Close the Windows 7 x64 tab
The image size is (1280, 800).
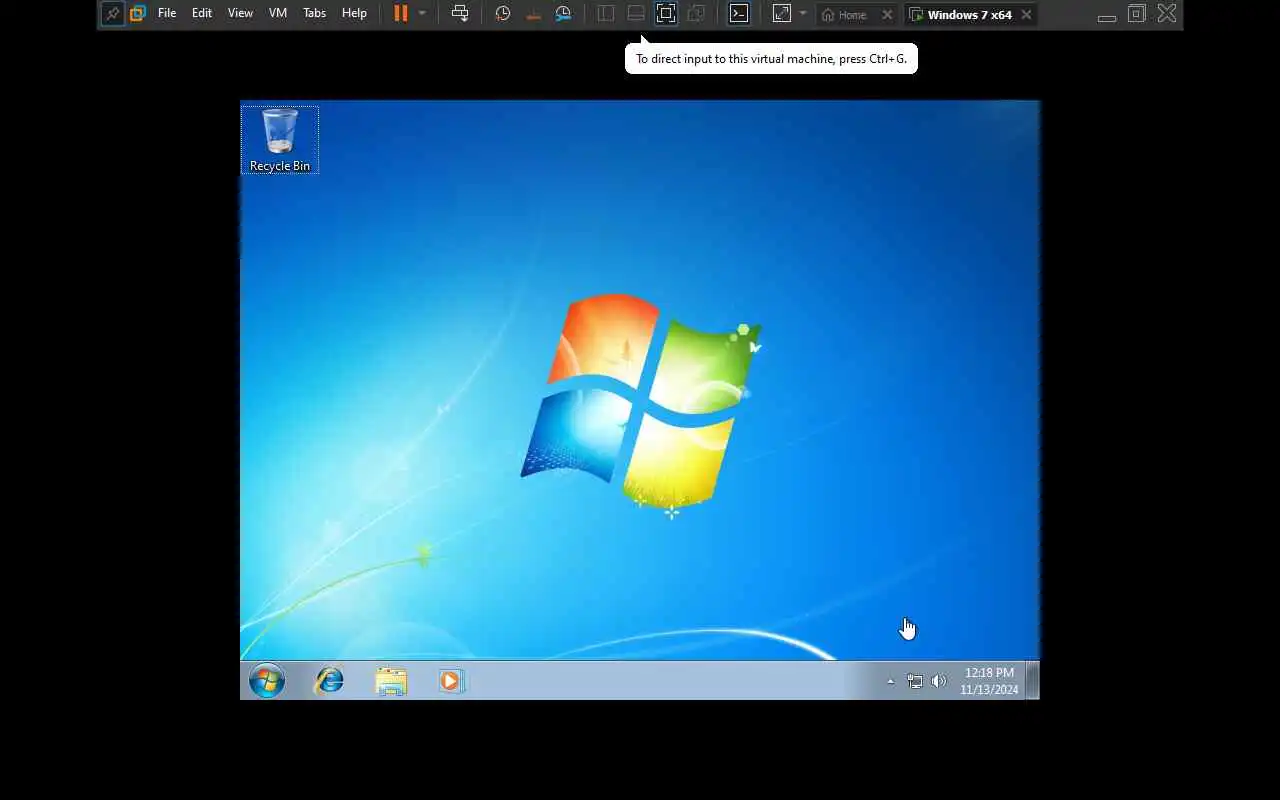click(1026, 15)
